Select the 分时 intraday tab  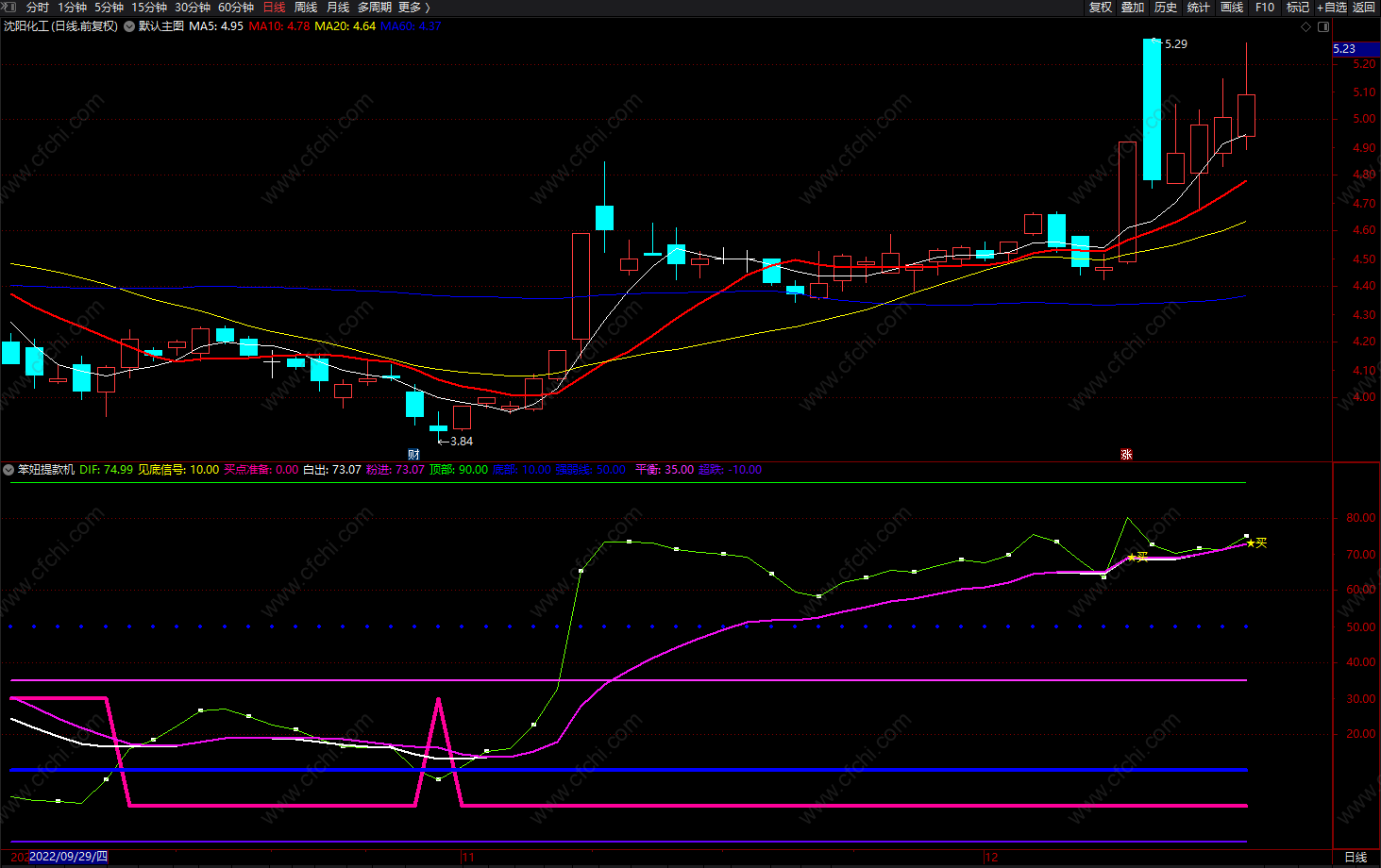(38, 8)
